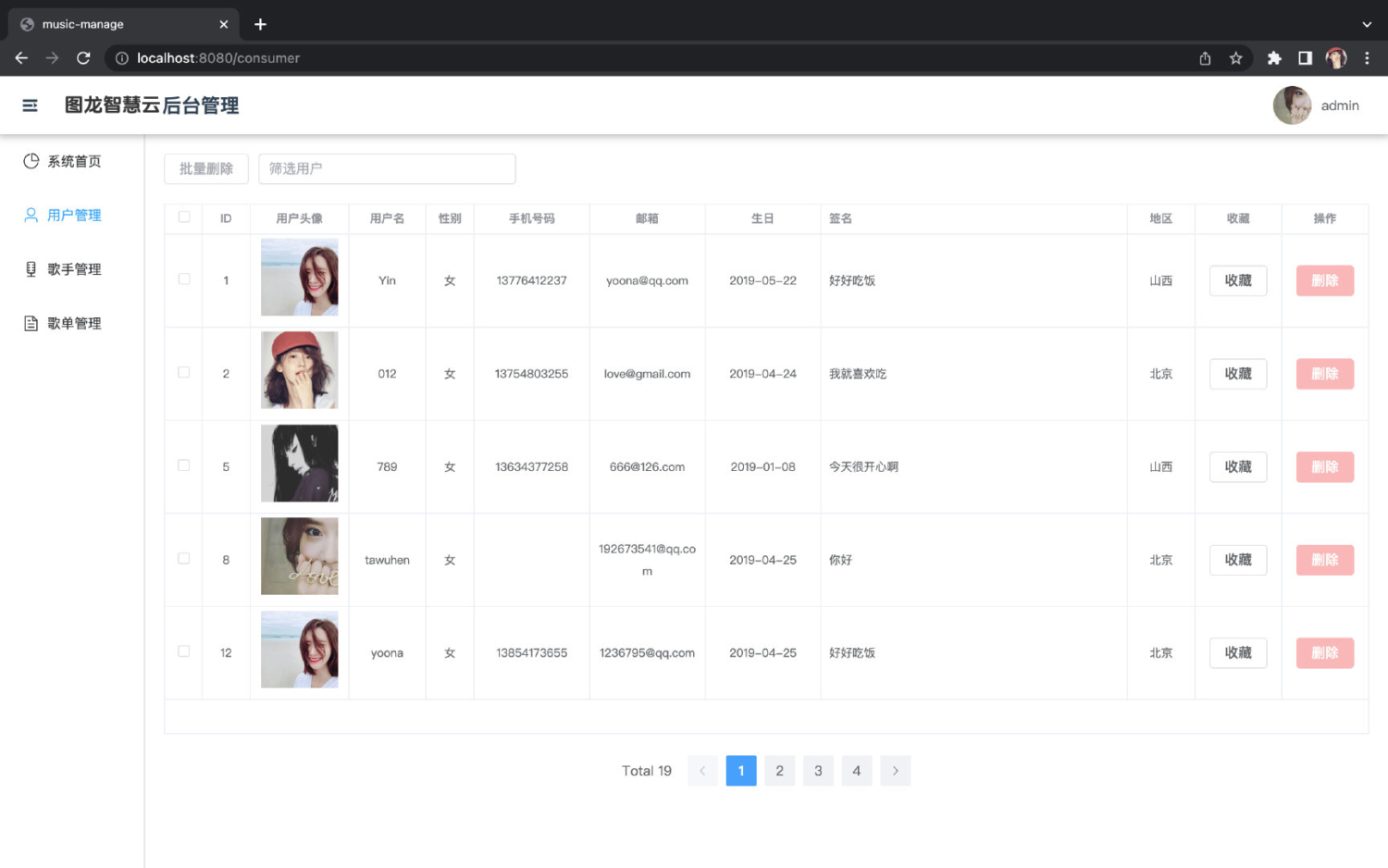The image size is (1388, 868).
Task: Focus the 筛选用户 filter field
Action: point(387,168)
